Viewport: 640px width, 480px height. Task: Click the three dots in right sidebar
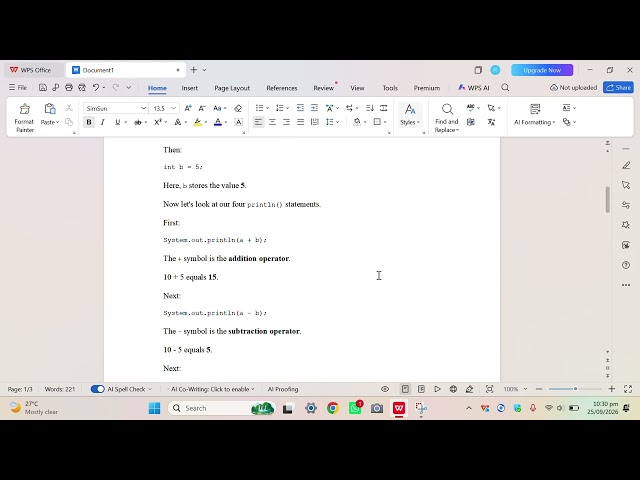pos(626,285)
